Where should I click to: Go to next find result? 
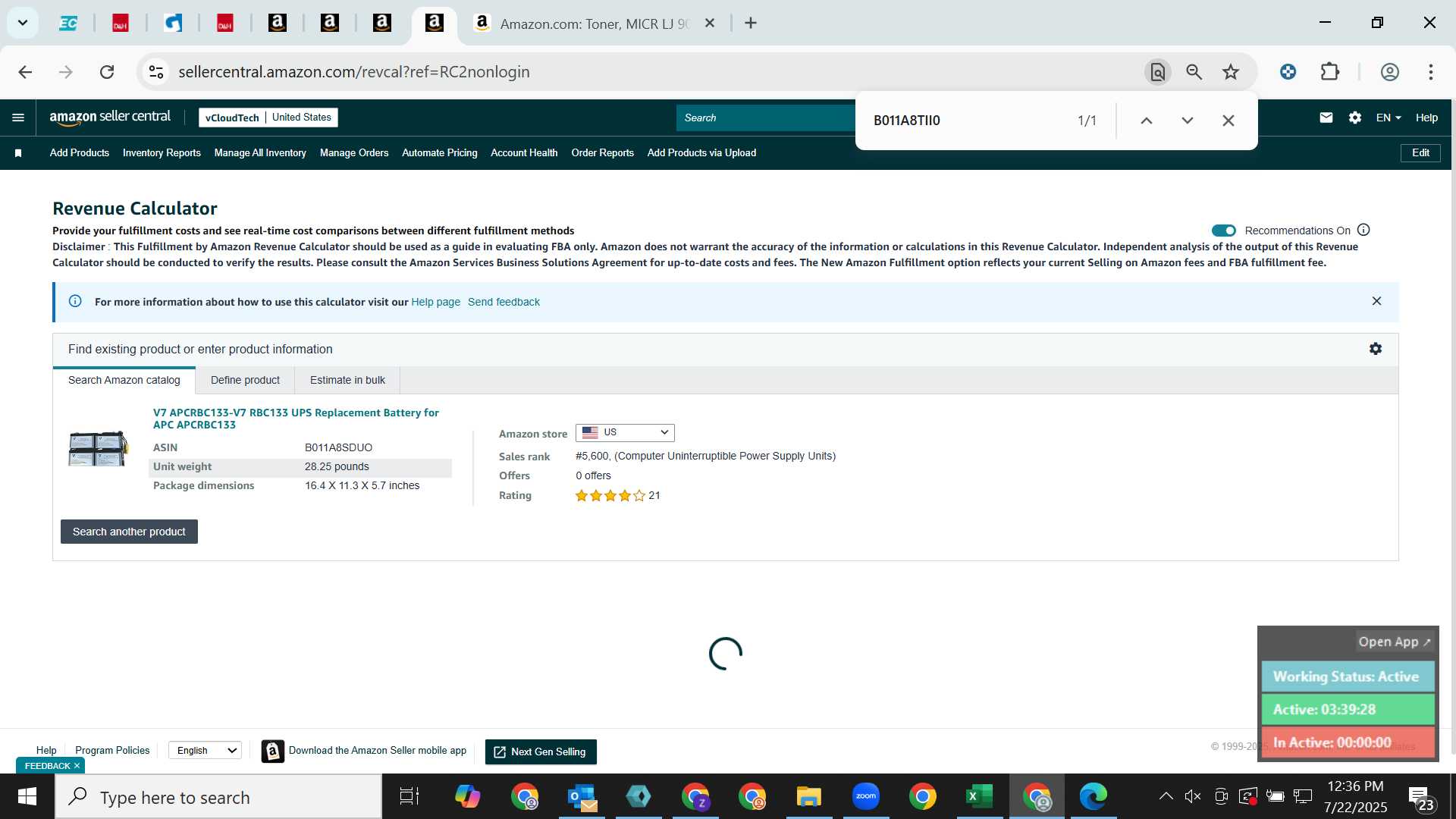[1188, 121]
